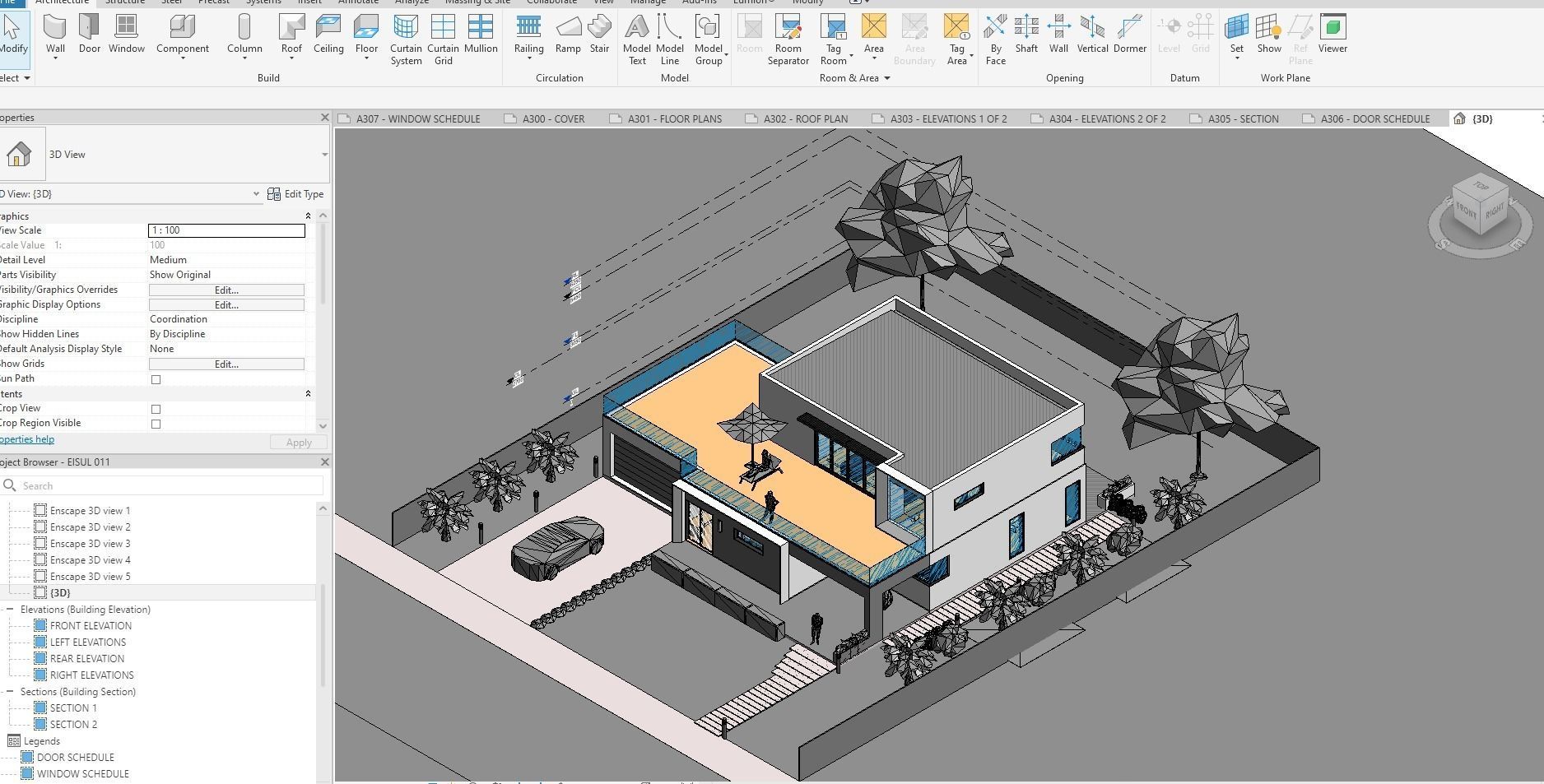Viewport: 1544px width, 784px height.
Task: Open the 3D View type selector dropdown
Action: point(324,155)
